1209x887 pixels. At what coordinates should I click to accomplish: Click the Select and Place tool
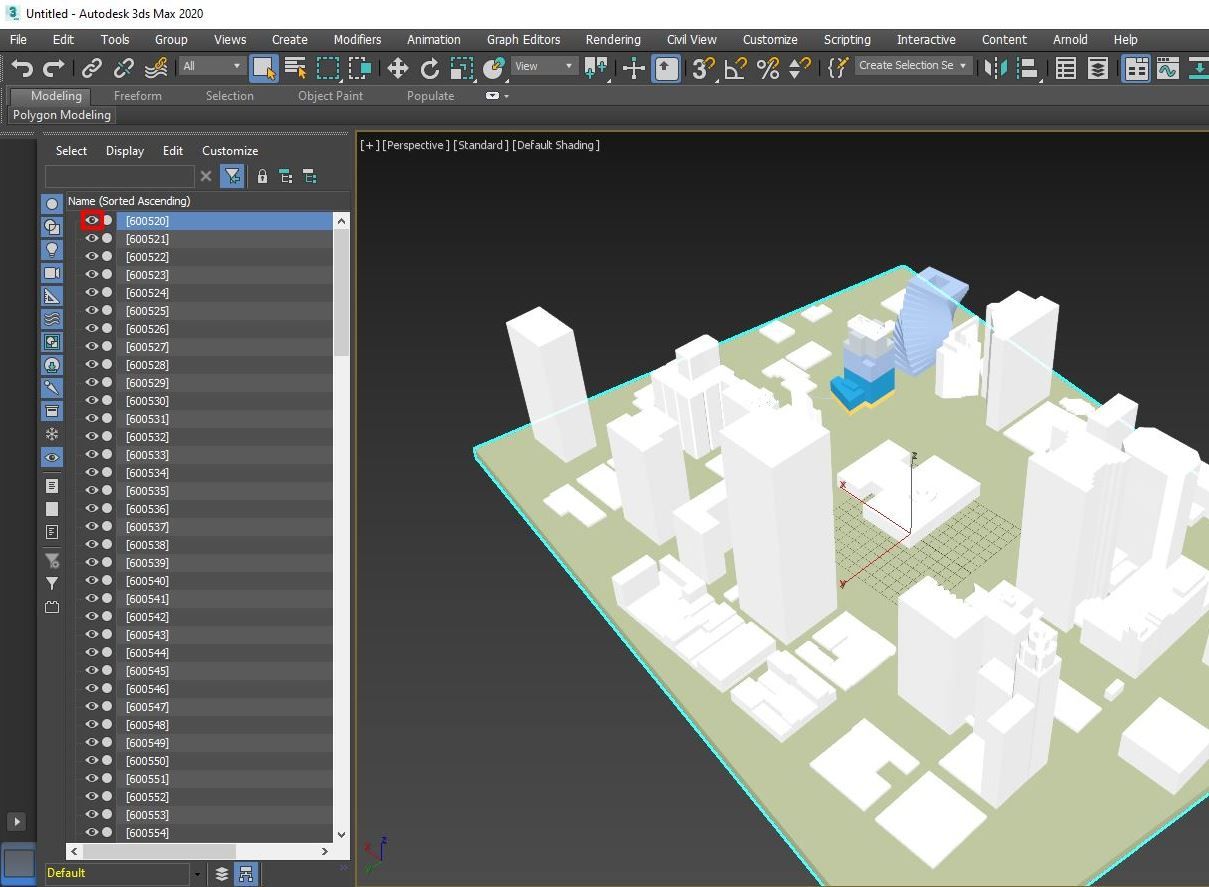pyautogui.click(x=494, y=67)
